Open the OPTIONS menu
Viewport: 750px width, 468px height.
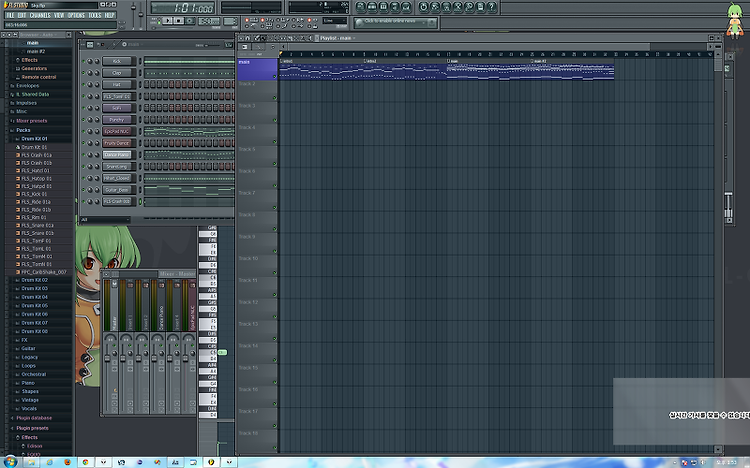click(76, 15)
